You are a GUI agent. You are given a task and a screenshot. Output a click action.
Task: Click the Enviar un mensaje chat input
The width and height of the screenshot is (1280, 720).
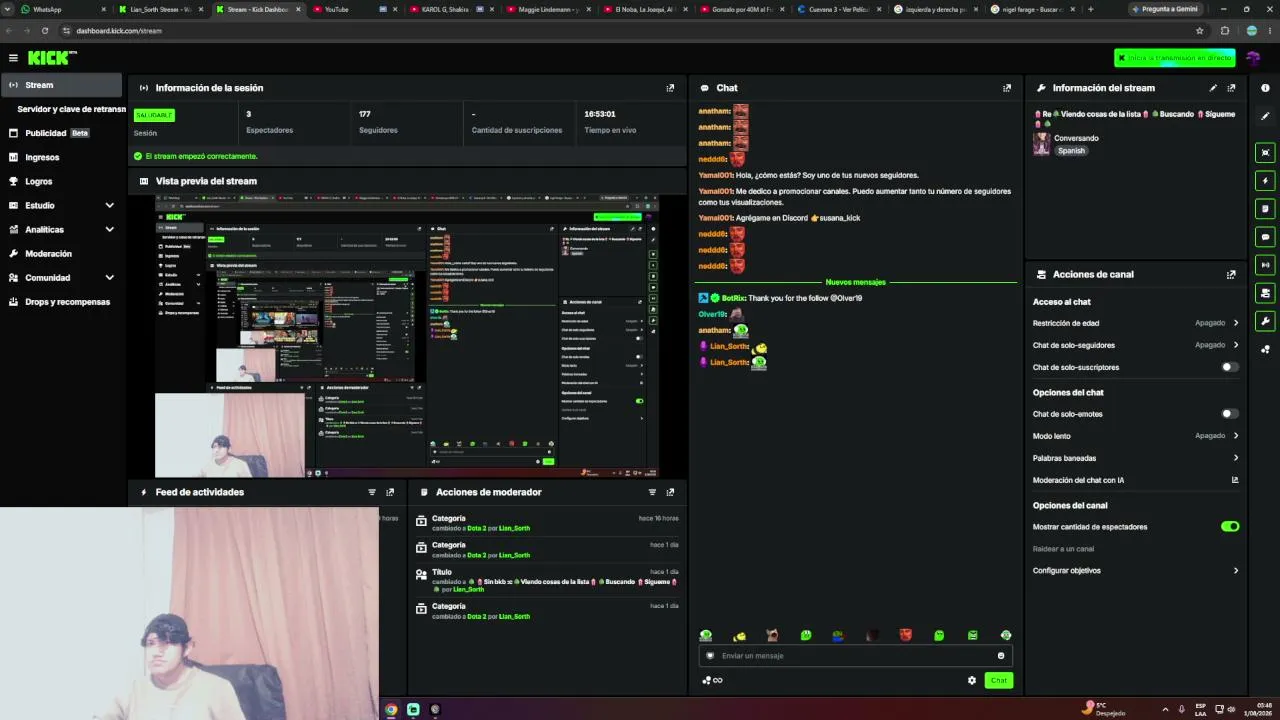[x=855, y=656]
